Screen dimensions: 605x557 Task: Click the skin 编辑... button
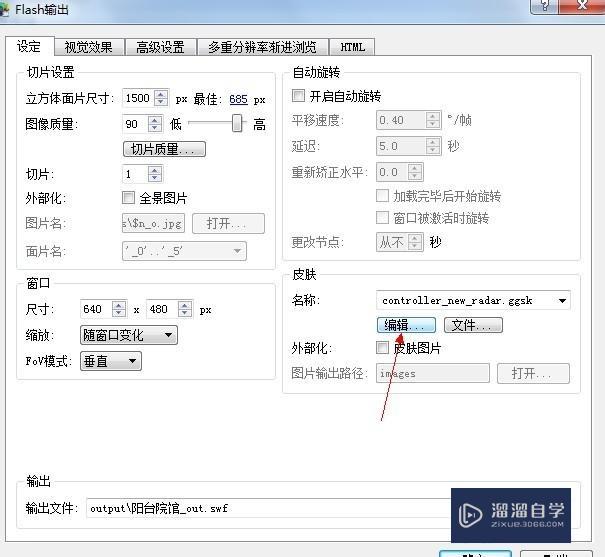tap(406, 325)
